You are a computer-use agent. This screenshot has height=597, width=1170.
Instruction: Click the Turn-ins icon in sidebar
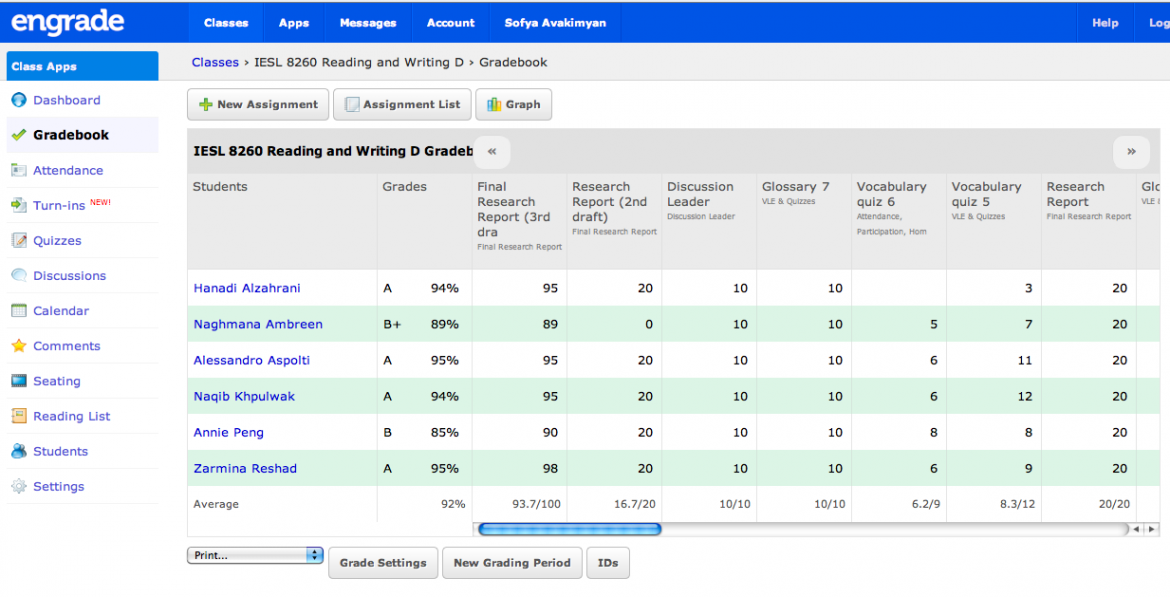[19, 205]
